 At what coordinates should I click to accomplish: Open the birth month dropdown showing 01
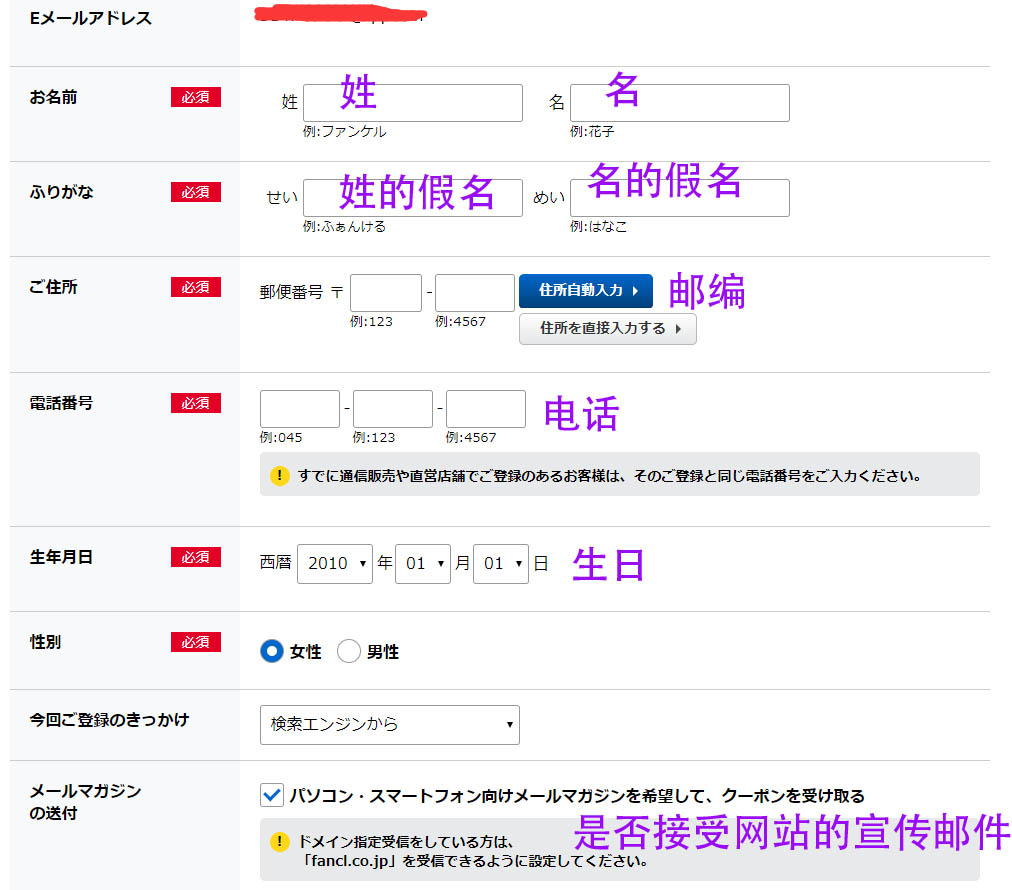tap(423, 563)
